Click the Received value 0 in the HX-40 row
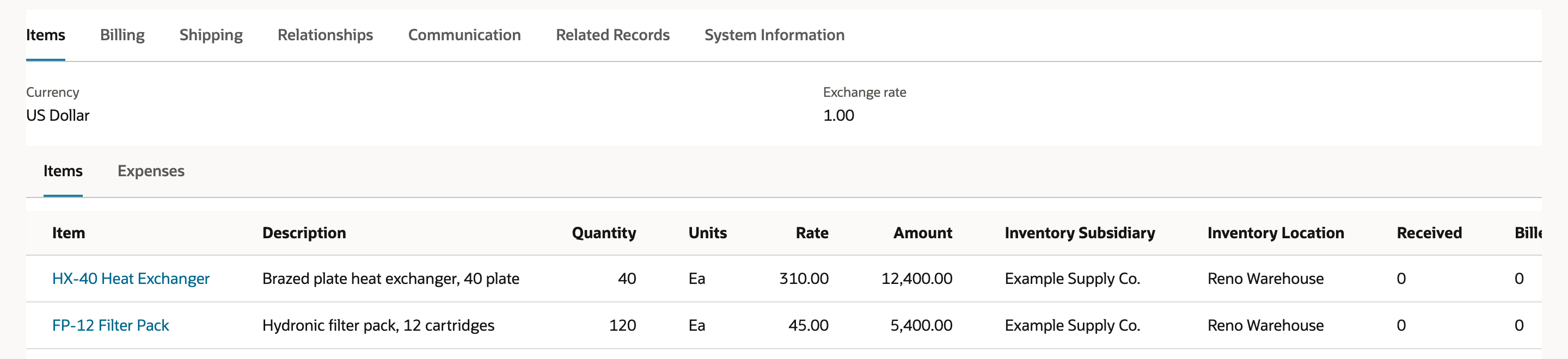 pyautogui.click(x=1401, y=278)
